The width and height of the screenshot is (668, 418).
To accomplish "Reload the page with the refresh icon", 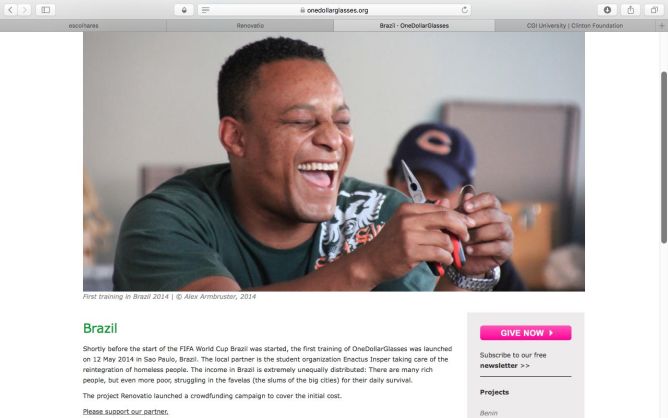I will pos(464,10).
